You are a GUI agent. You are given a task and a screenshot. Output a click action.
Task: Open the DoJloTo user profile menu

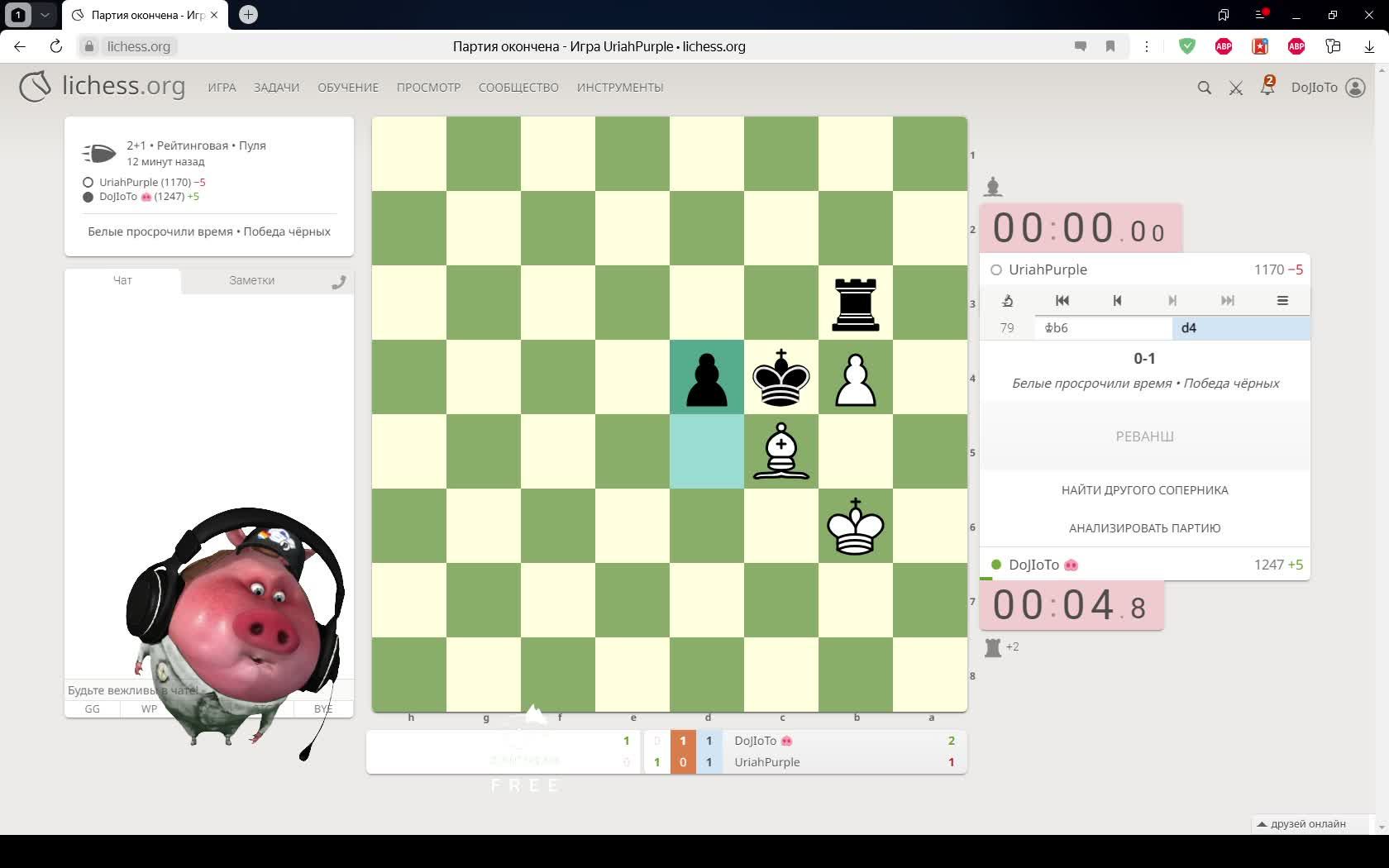coord(1328,88)
